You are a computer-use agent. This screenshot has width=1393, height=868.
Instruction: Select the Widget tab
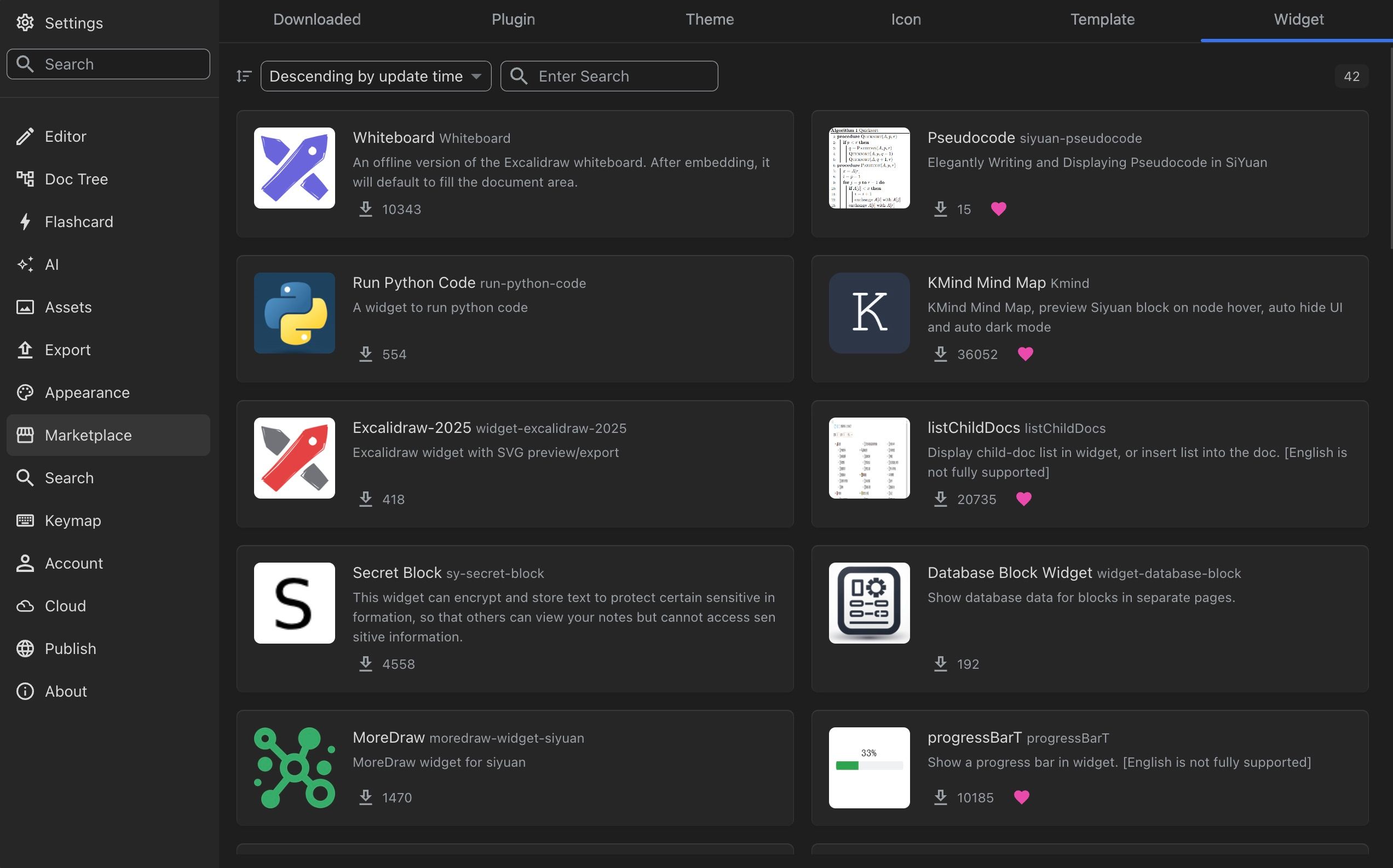point(1299,20)
